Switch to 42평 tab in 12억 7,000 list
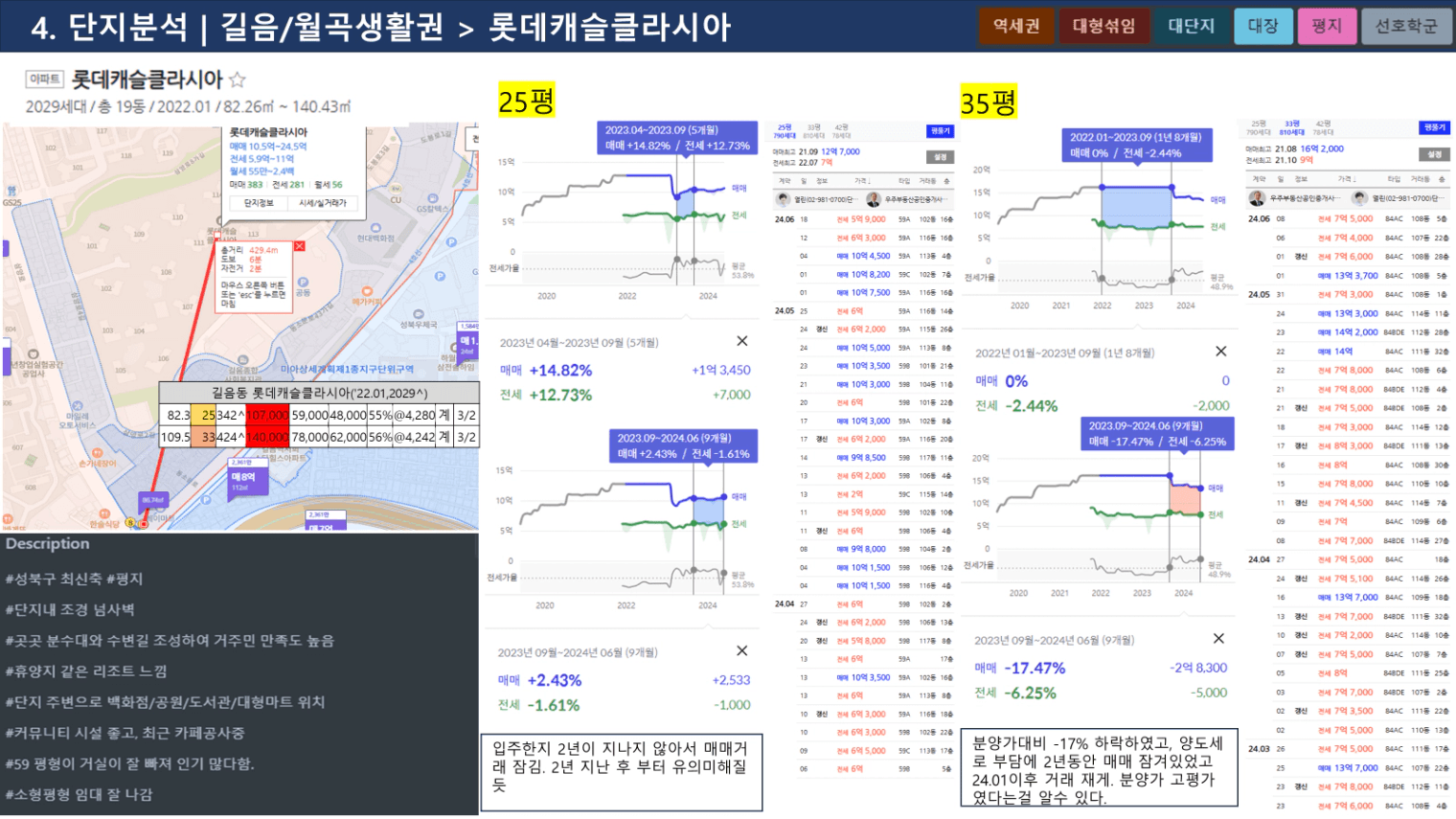1456x819 pixels. (x=841, y=131)
